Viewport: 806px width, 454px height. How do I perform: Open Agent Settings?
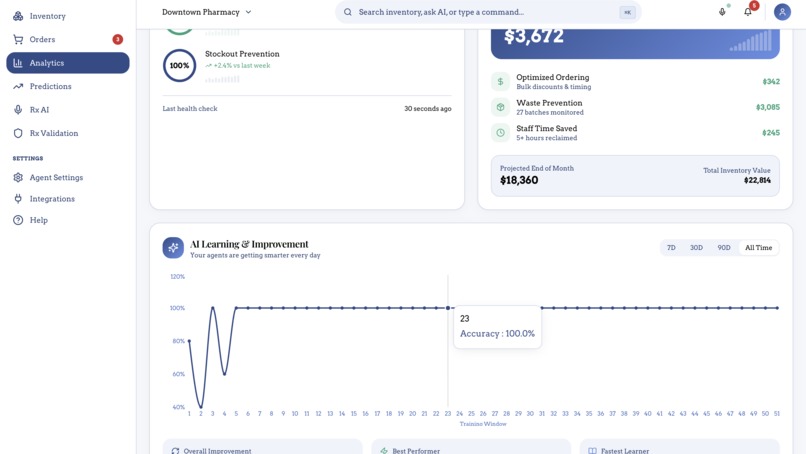(67, 177)
